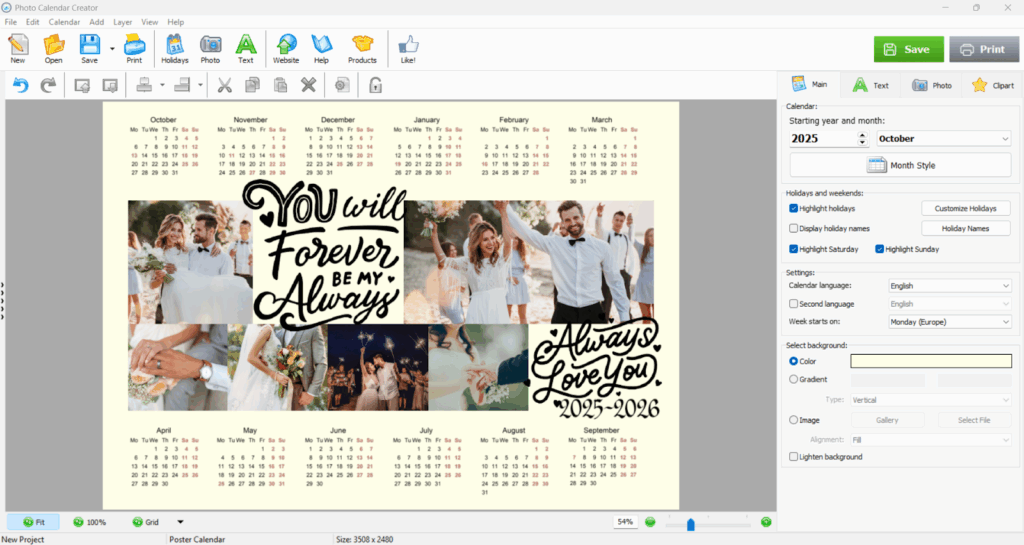The width and height of the screenshot is (1024, 545).
Task: Select the Gradient background radio button
Action: tap(794, 379)
